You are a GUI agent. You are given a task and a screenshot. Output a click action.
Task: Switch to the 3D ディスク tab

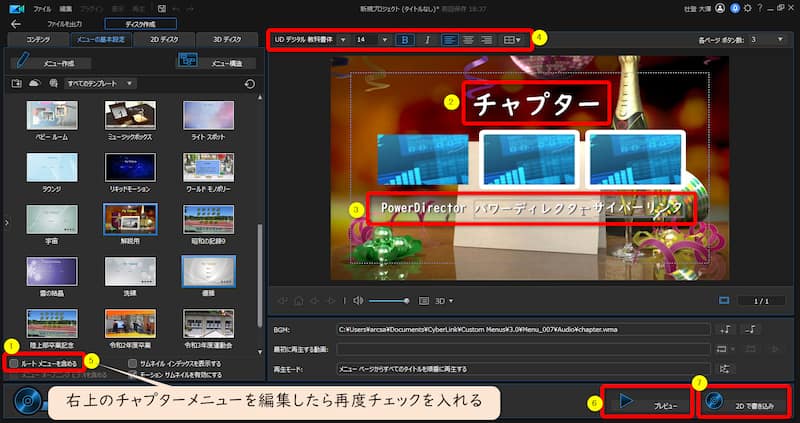(227, 40)
